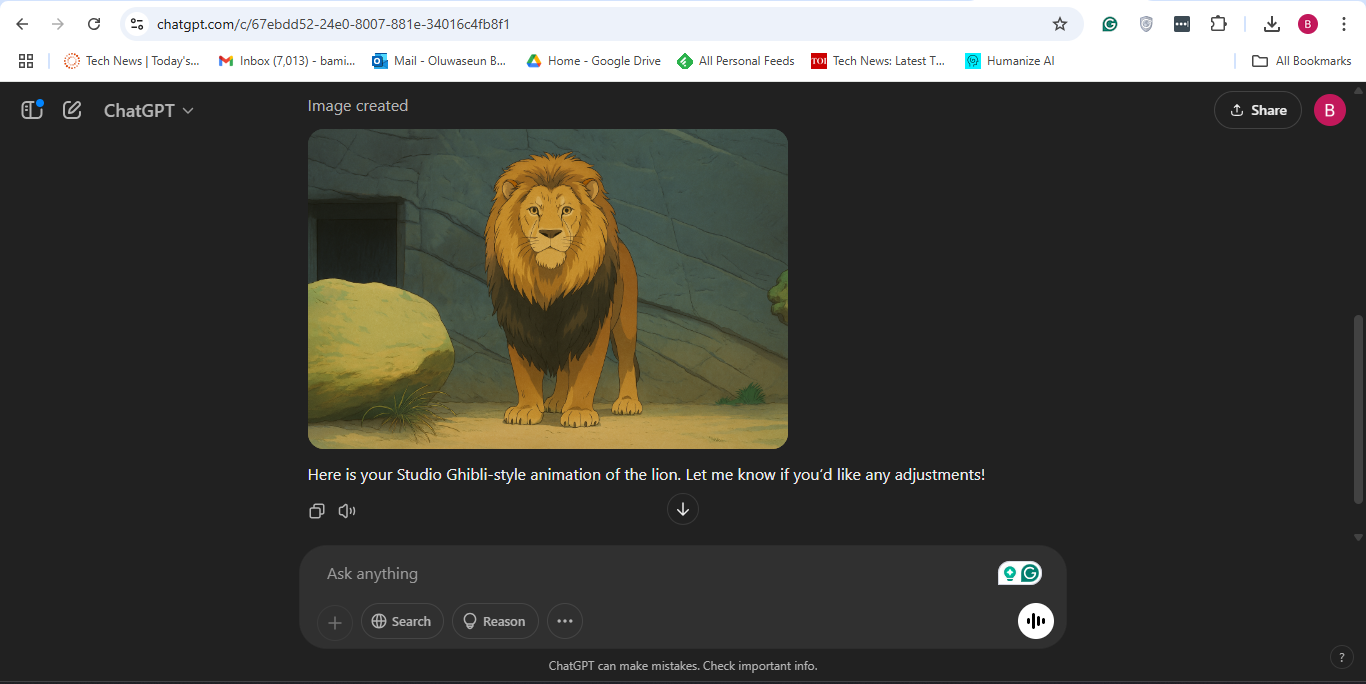This screenshot has width=1366, height=684.
Task: Open the Extensions puzzle icon
Action: pos(1218,24)
